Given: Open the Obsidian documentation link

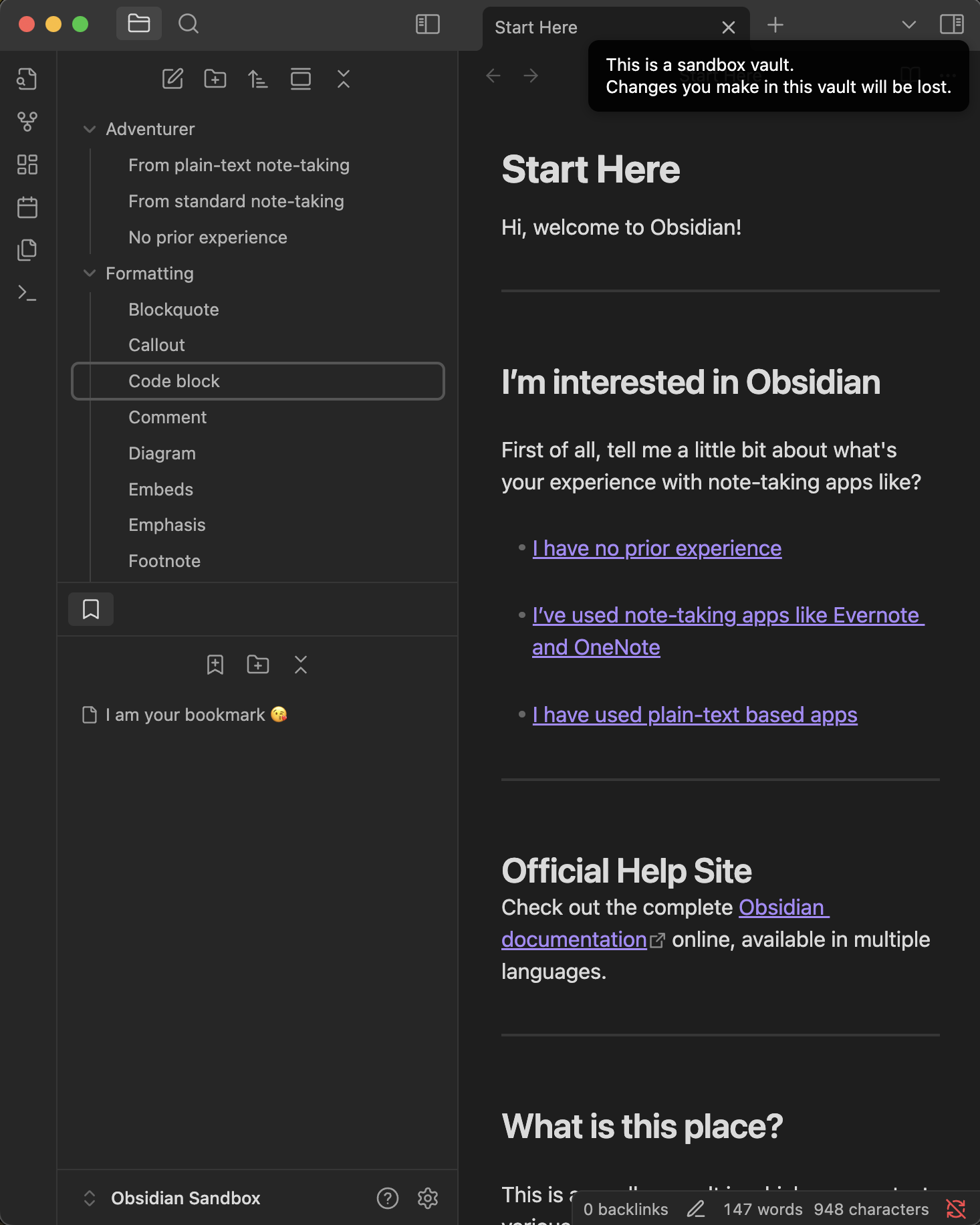Looking at the screenshot, I should (665, 923).
